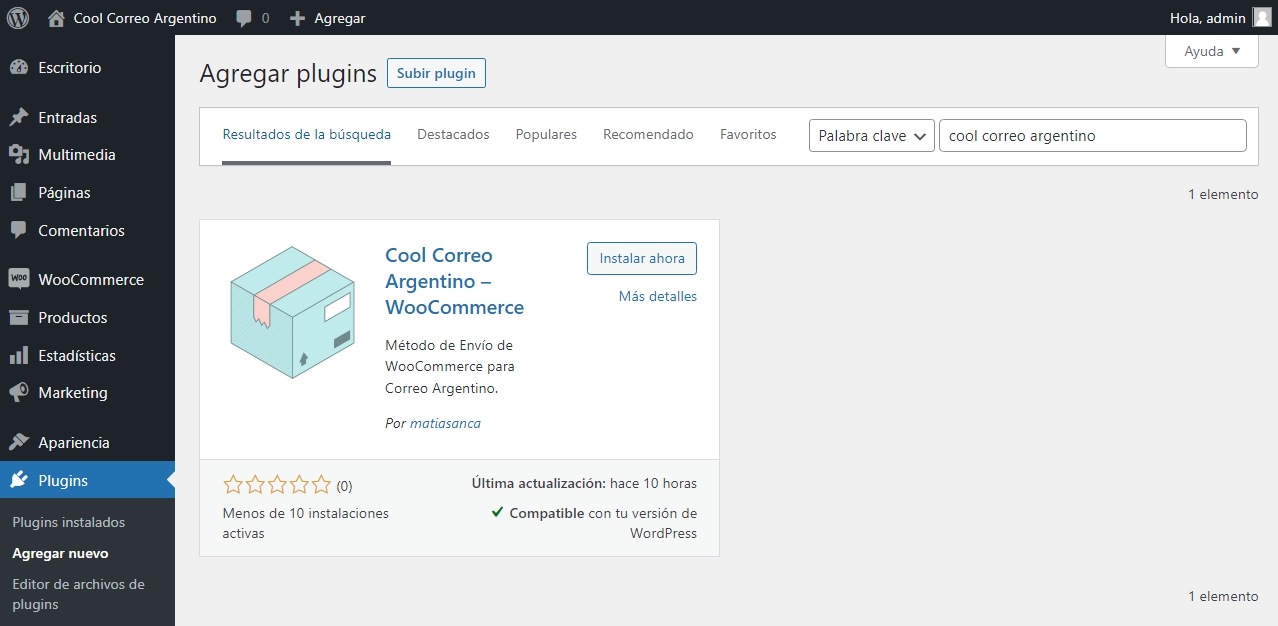This screenshot has width=1278, height=626.
Task: Click the plugin box thumbnail image
Action: [292, 312]
